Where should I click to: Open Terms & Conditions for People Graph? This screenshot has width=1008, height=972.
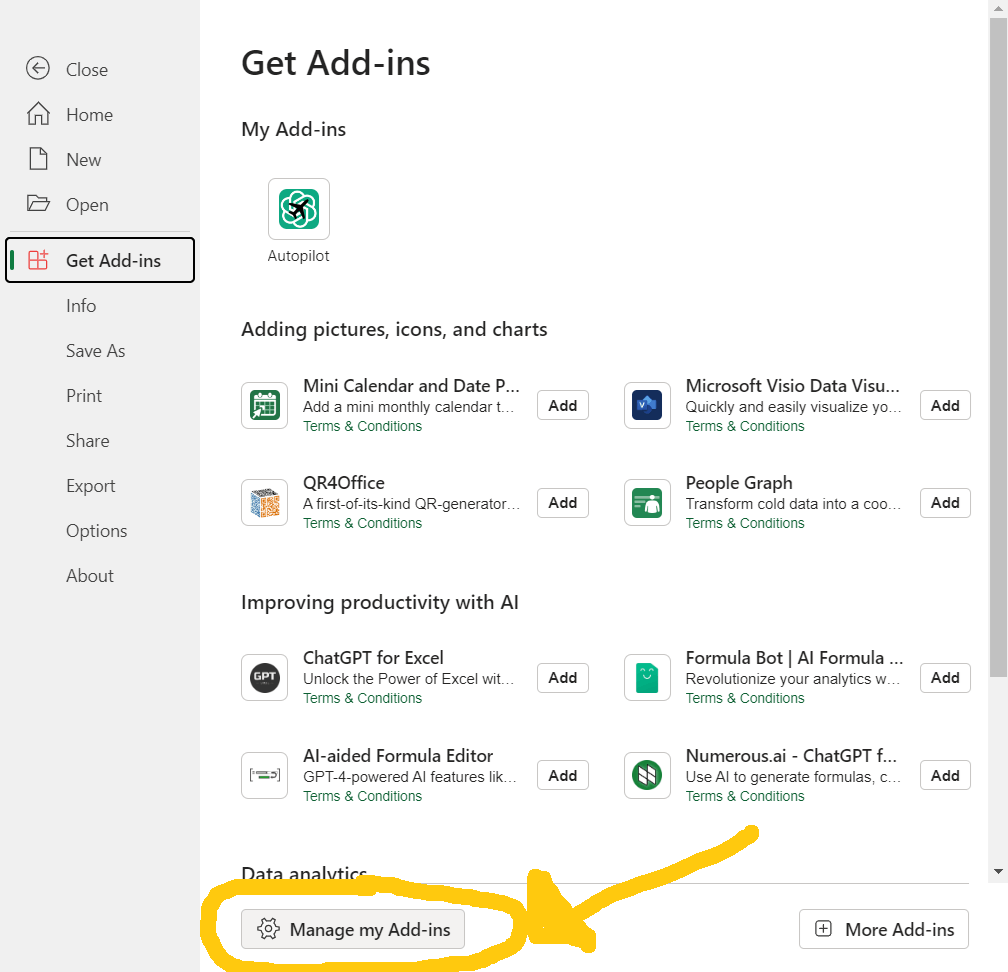coord(745,523)
